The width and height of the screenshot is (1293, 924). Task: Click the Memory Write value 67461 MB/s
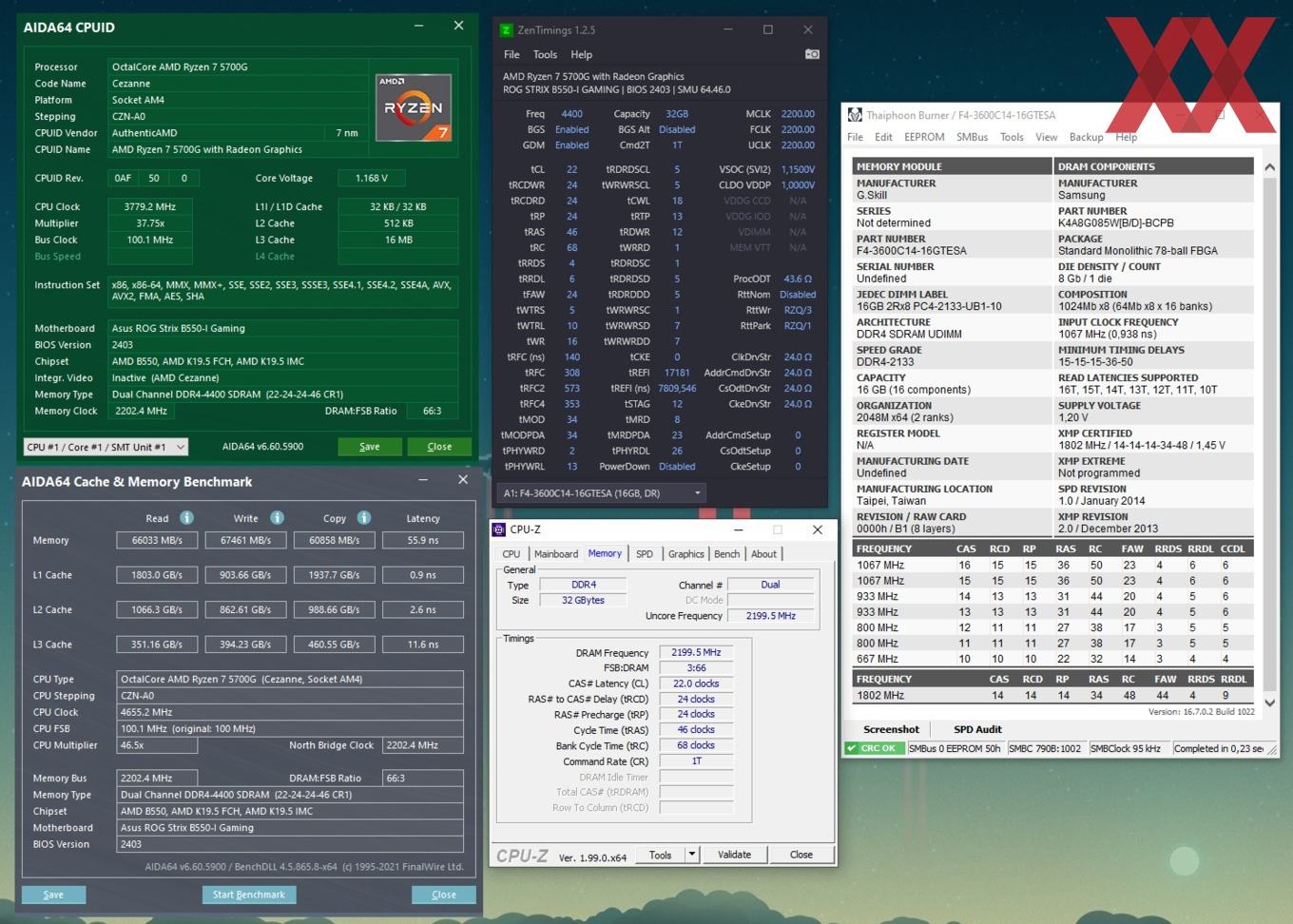point(245,540)
